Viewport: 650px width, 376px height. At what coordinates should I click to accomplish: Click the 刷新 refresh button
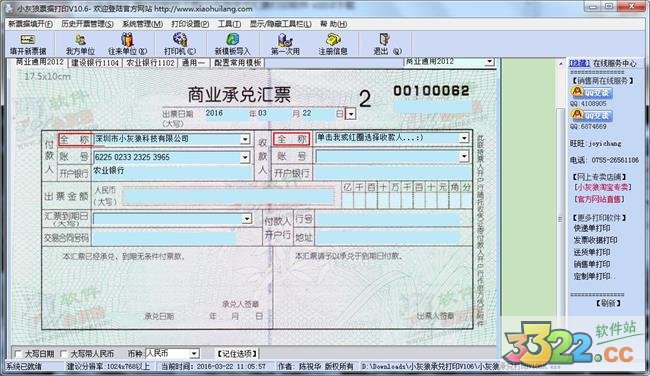tap(608, 303)
